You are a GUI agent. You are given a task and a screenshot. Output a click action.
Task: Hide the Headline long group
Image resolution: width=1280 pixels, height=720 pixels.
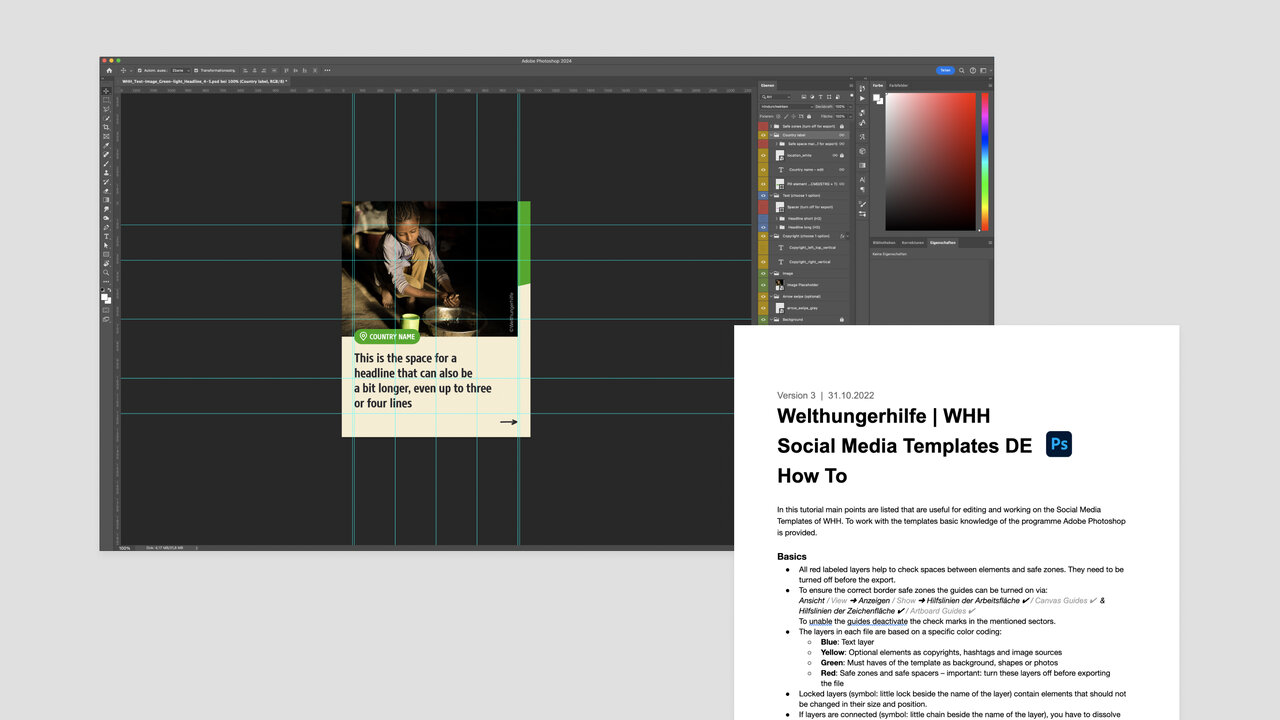(763, 227)
